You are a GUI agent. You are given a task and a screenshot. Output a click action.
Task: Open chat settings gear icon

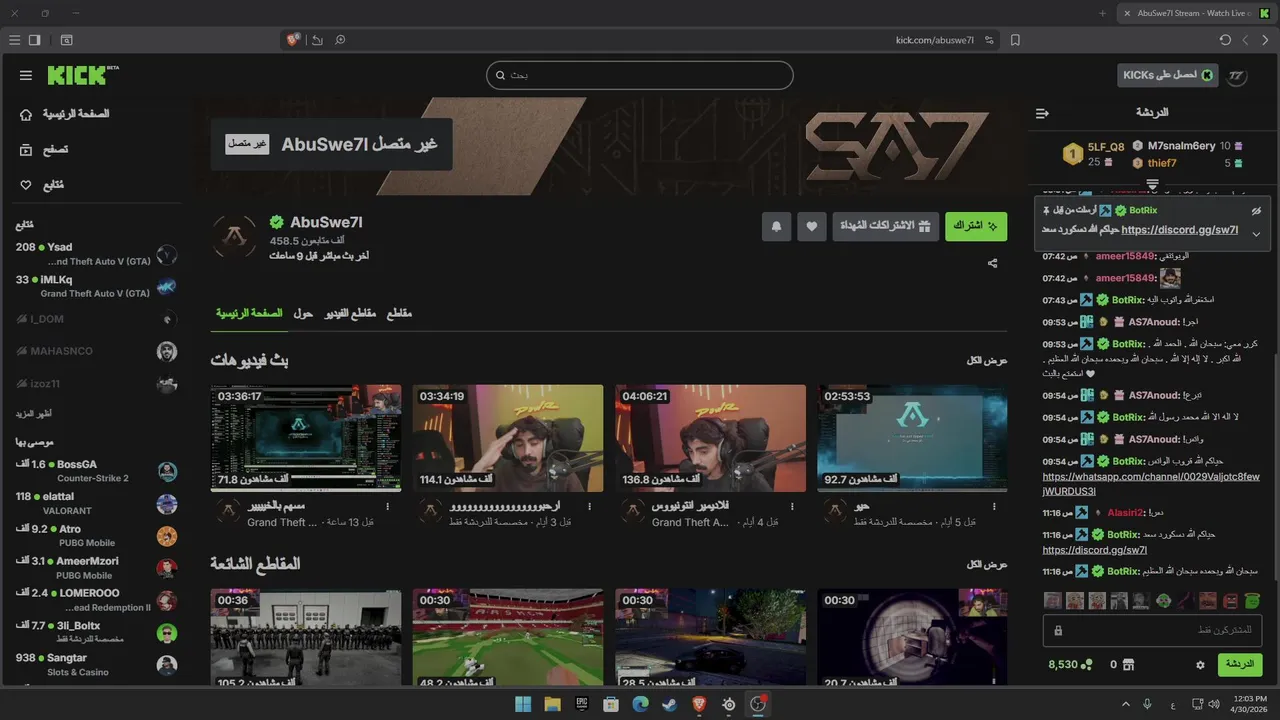[1200, 664]
